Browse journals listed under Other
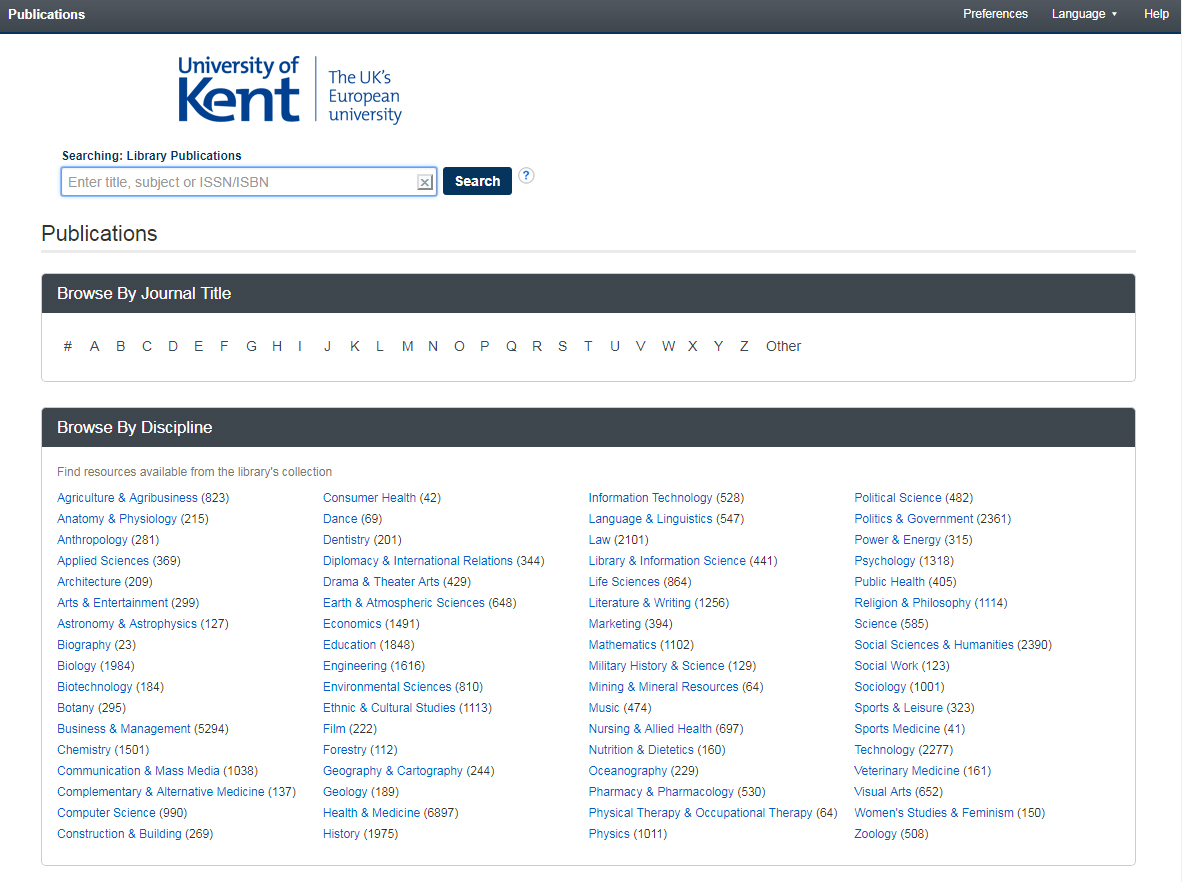This screenshot has width=1182, height=882. (783, 346)
